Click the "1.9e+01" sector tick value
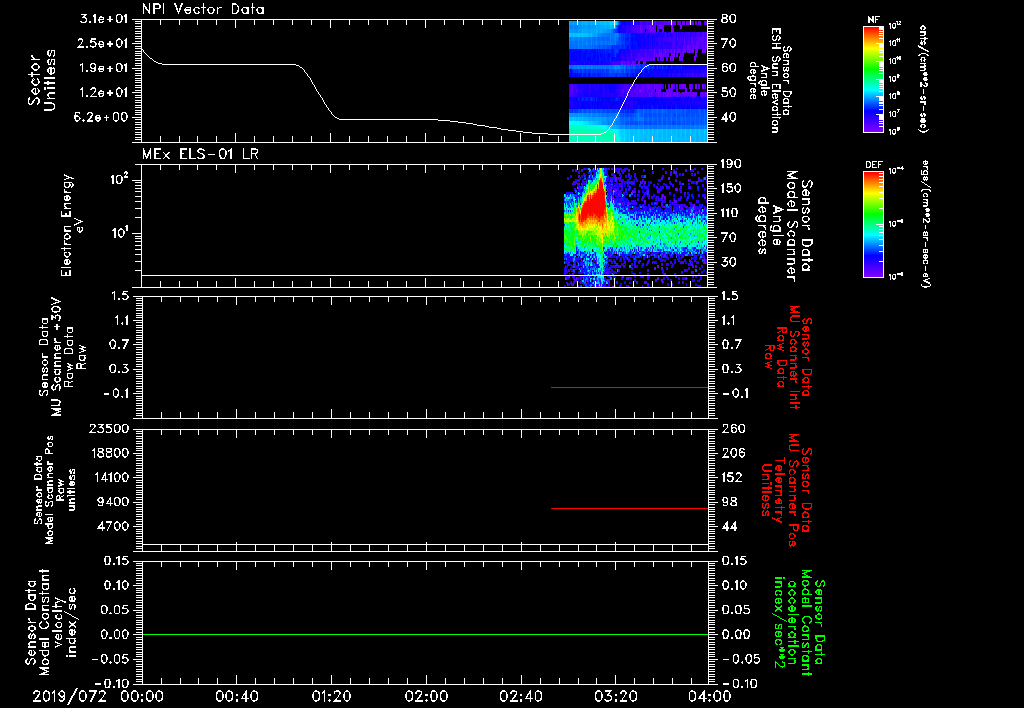Viewport: 1024px width, 708px height. [x=104, y=68]
